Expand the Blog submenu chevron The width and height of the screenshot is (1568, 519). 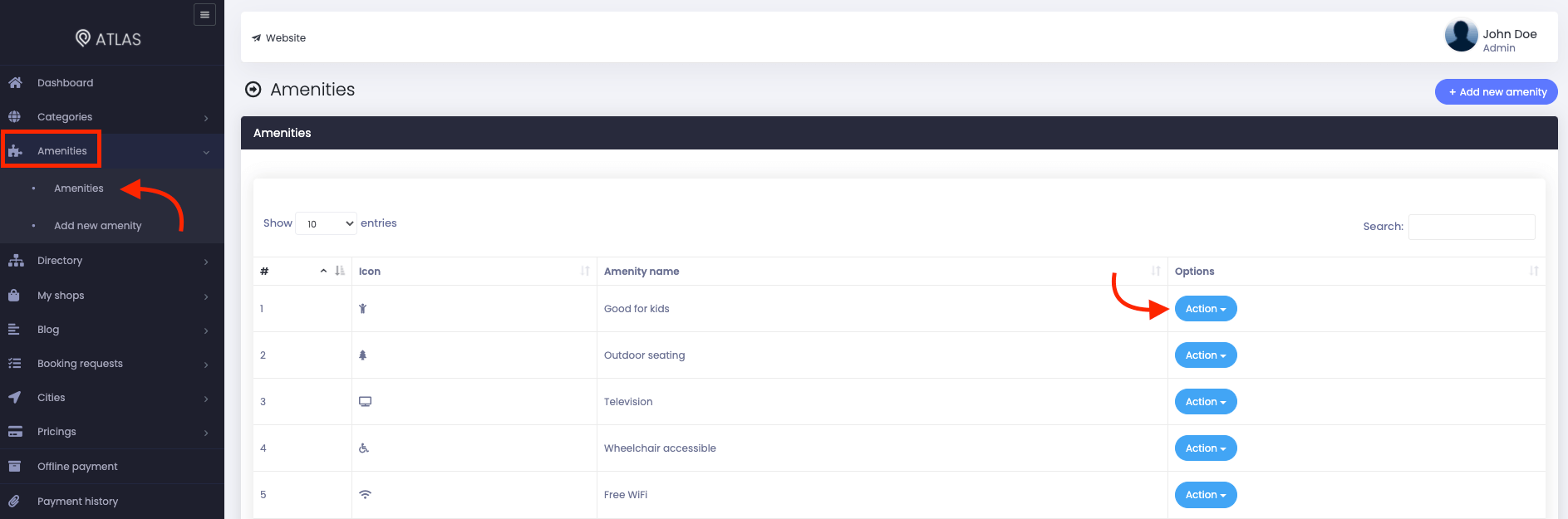[x=206, y=330]
